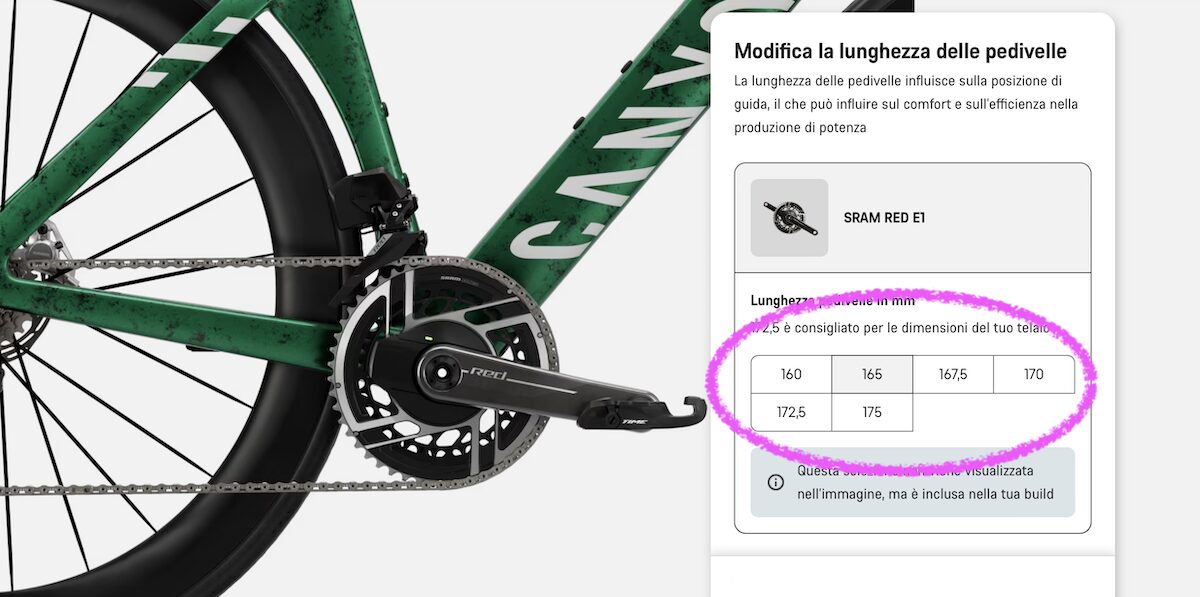Viewport: 1200px width, 597px height.
Task: Select the 175 crank length option
Action: point(872,412)
